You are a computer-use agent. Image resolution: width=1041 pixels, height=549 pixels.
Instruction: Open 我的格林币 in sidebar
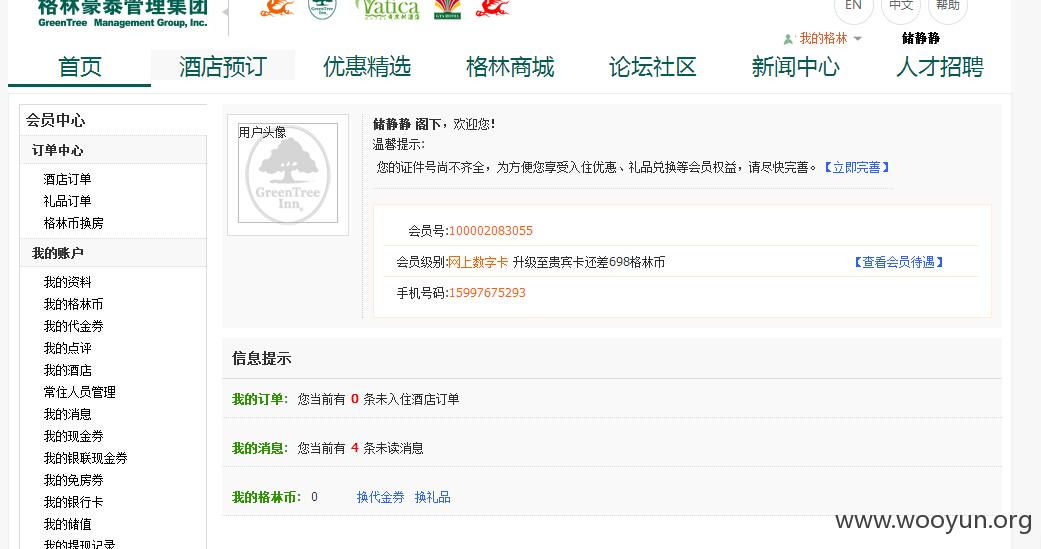tap(73, 304)
